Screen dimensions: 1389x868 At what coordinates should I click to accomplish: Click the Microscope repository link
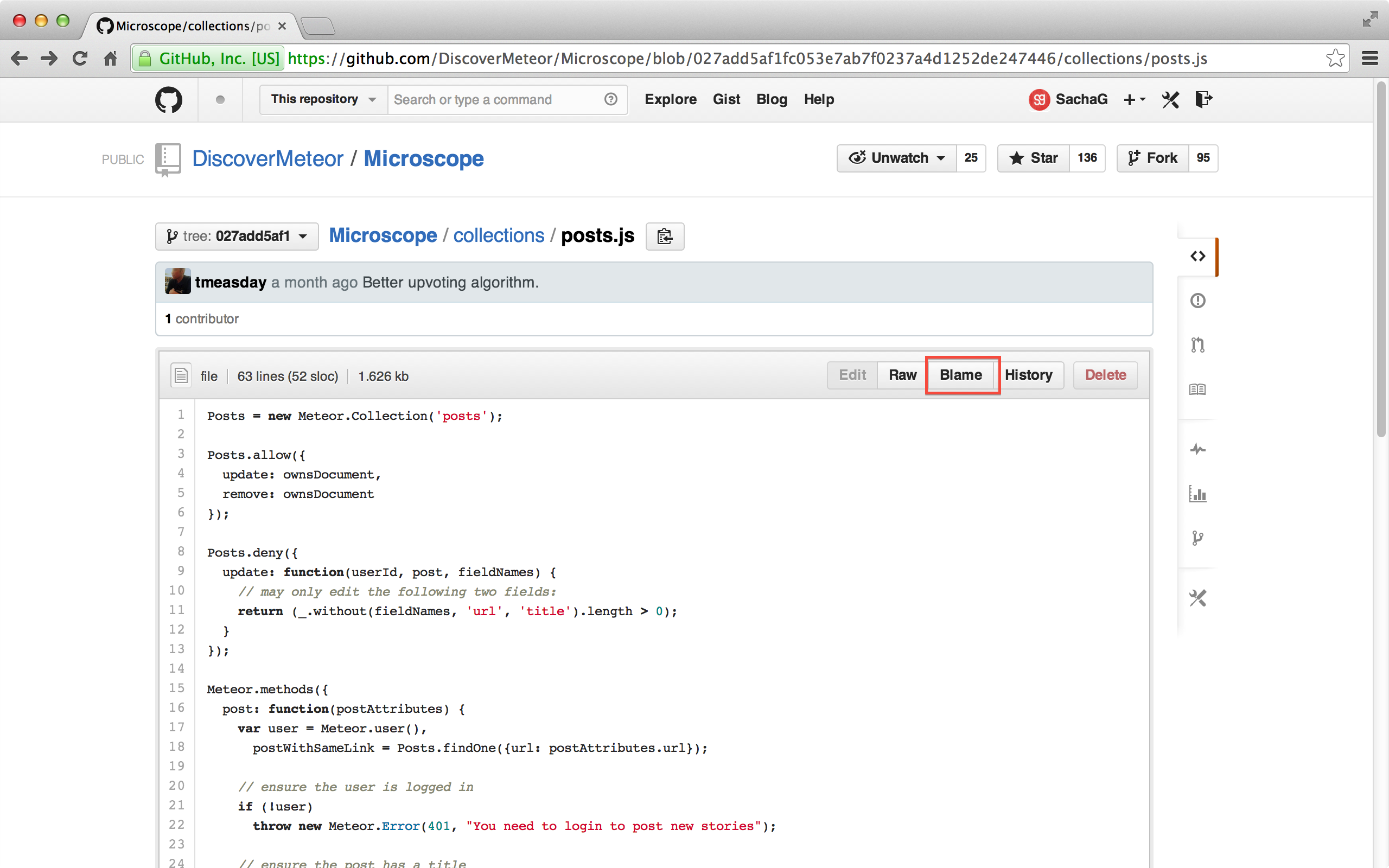[424, 158]
